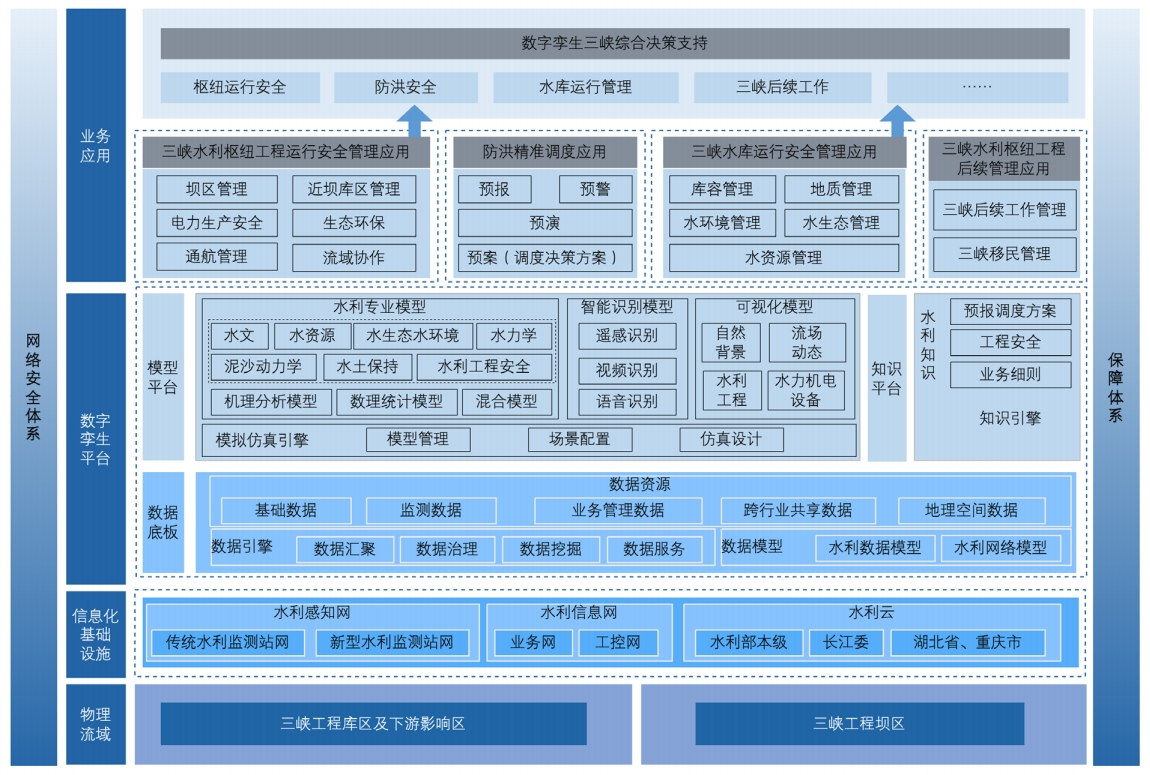Click the 视频识别 box

(627, 371)
